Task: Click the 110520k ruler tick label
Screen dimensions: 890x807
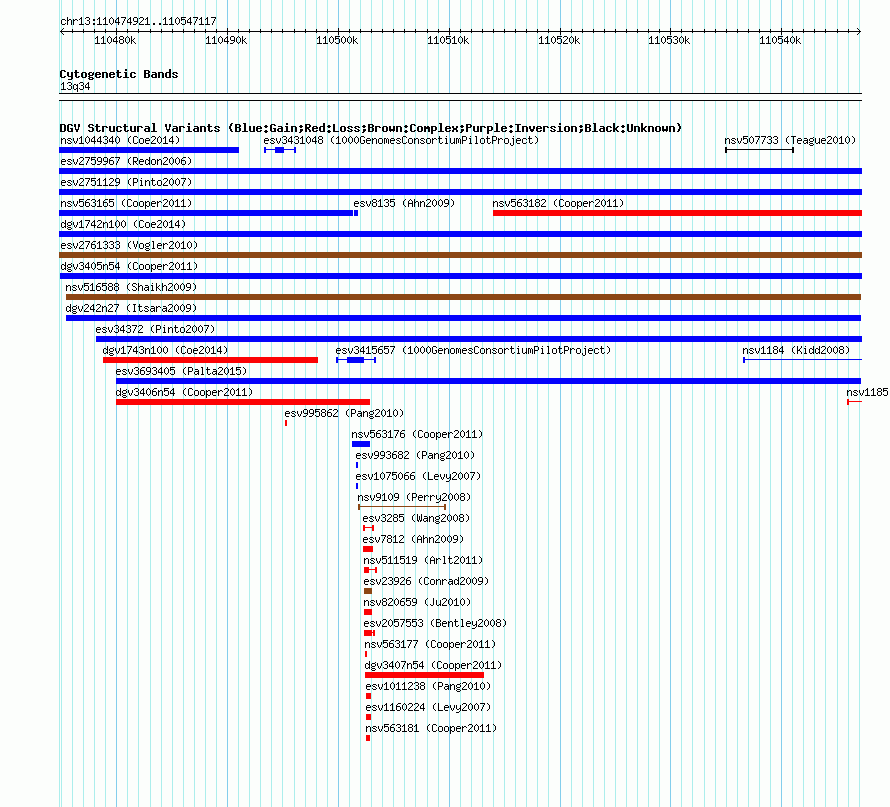Action: (559, 41)
